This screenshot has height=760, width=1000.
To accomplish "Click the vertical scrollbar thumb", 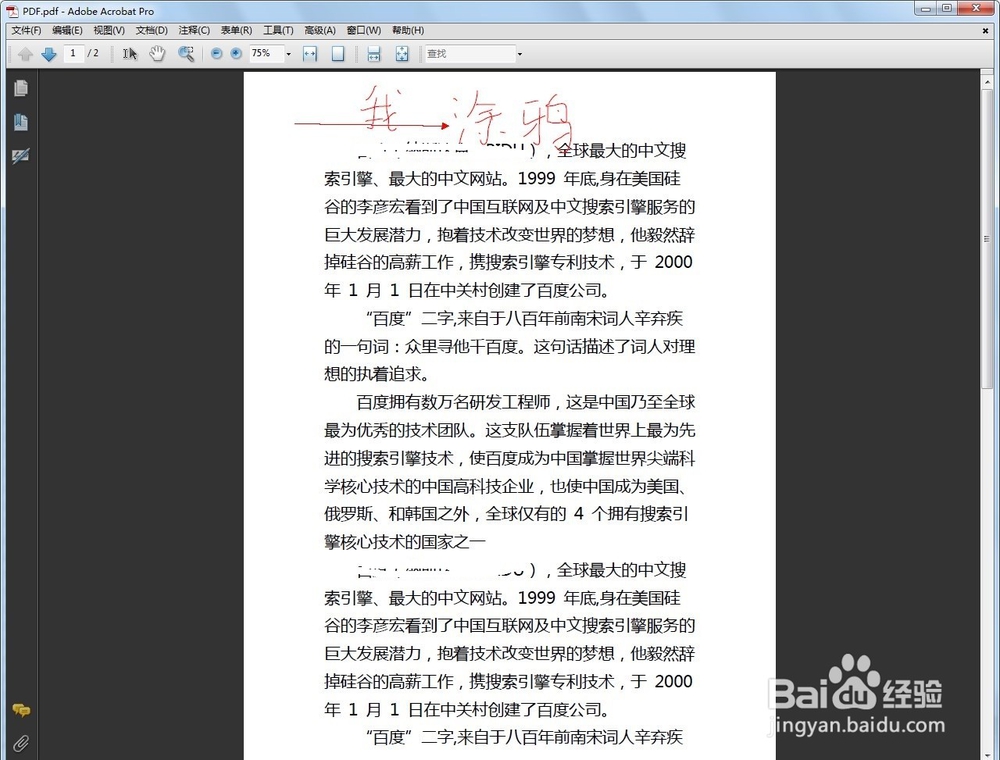I will pos(987,238).
